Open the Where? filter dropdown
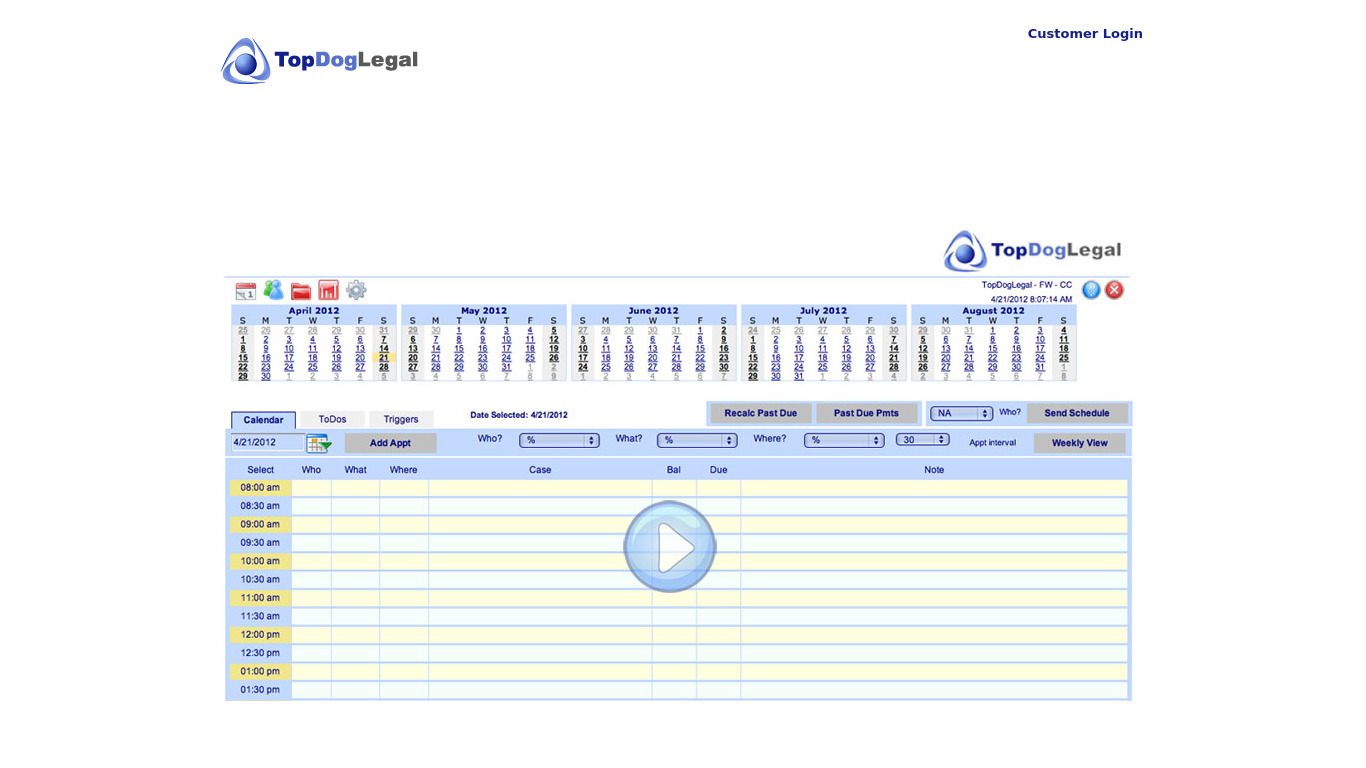This screenshot has height=768, width=1366. click(x=845, y=440)
